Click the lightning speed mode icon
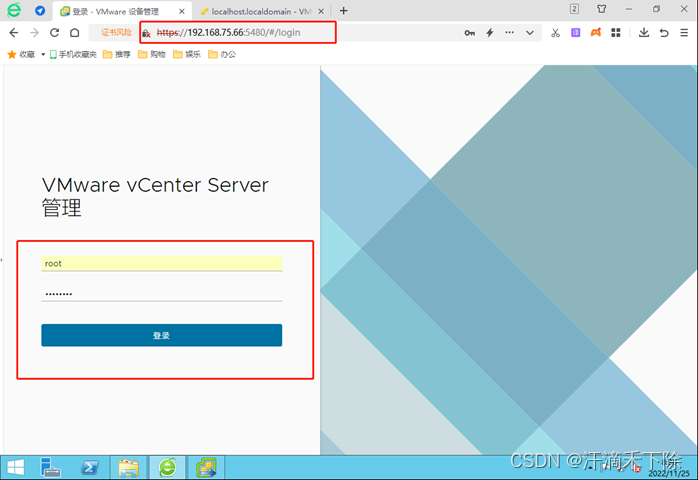Viewport: 698px width, 480px height. tap(490, 33)
